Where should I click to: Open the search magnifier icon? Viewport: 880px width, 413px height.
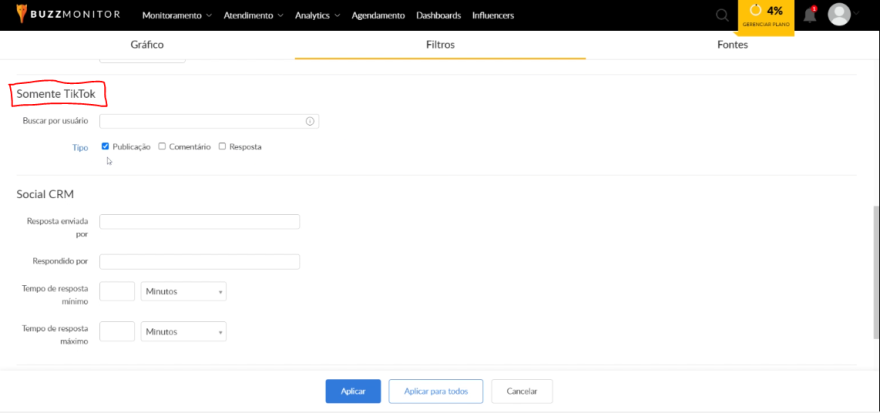[722, 15]
